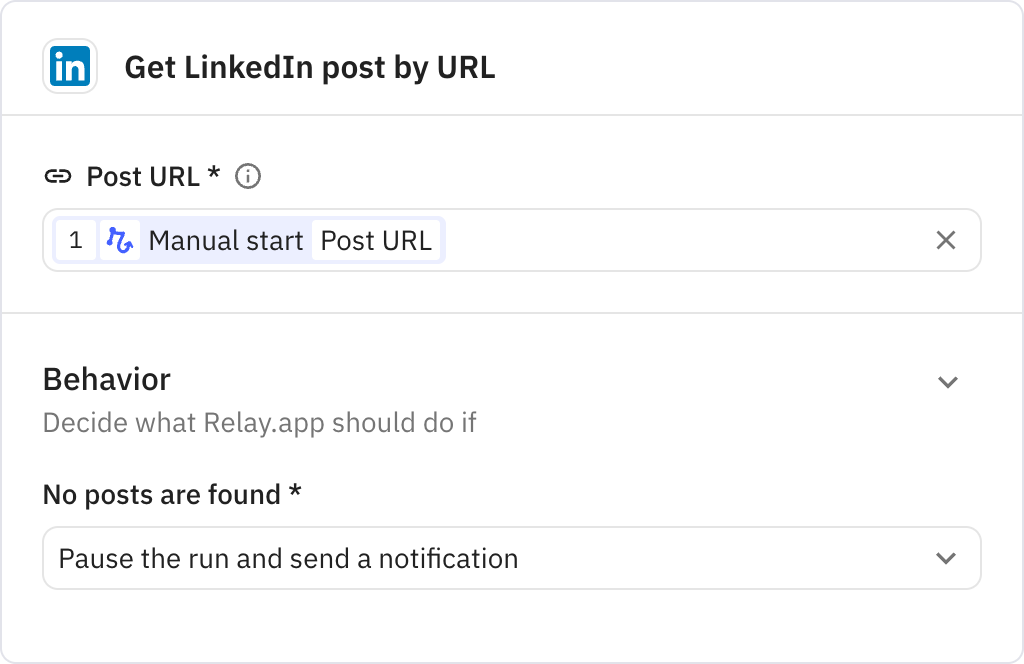
Task: Click the Decide what Relay.app should do text
Action: pyautogui.click(x=259, y=422)
